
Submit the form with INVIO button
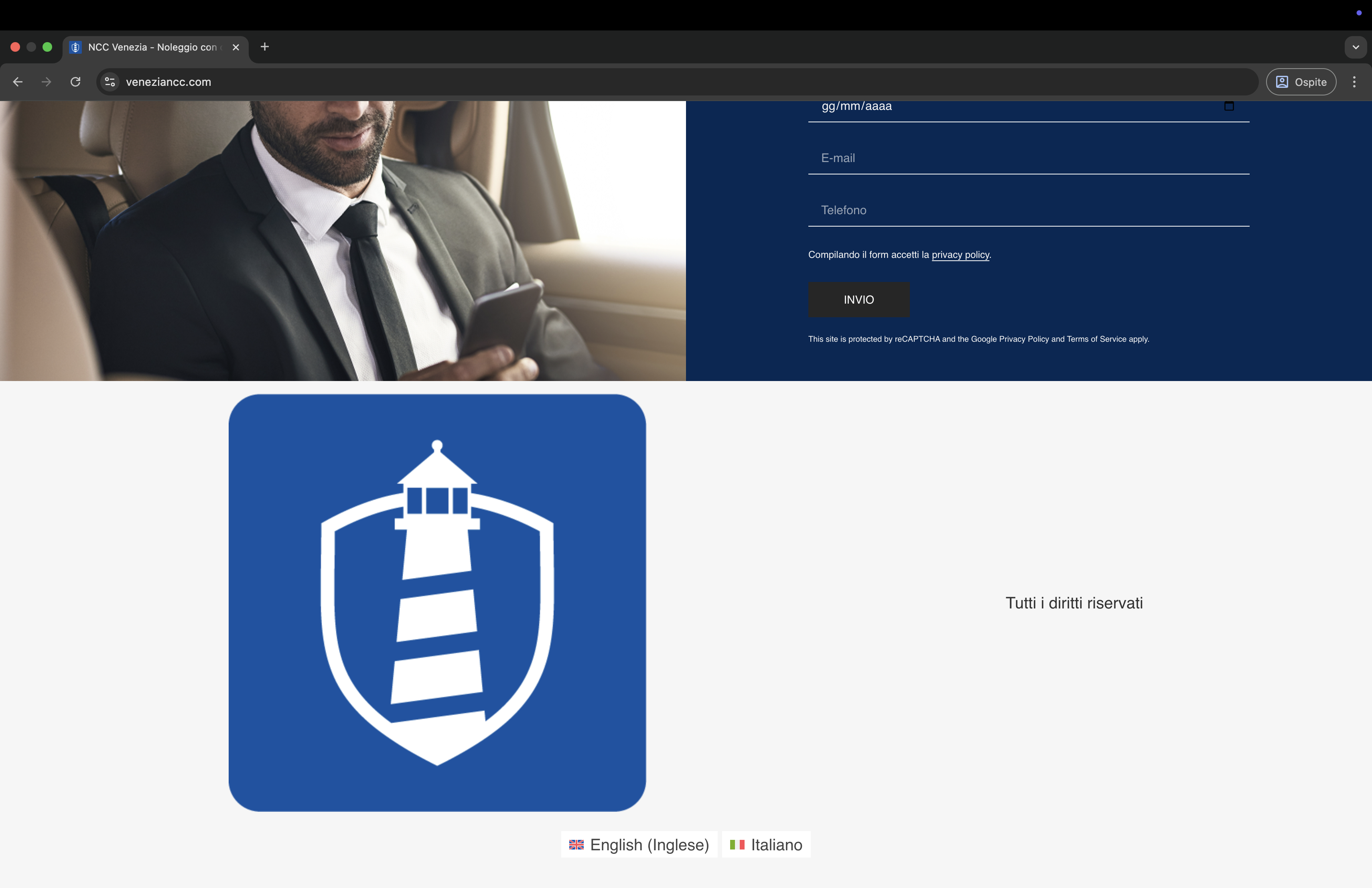tap(859, 300)
